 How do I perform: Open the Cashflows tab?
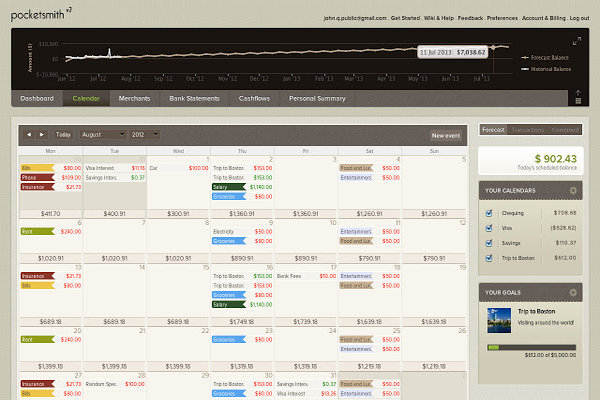click(x=253, y=99)
